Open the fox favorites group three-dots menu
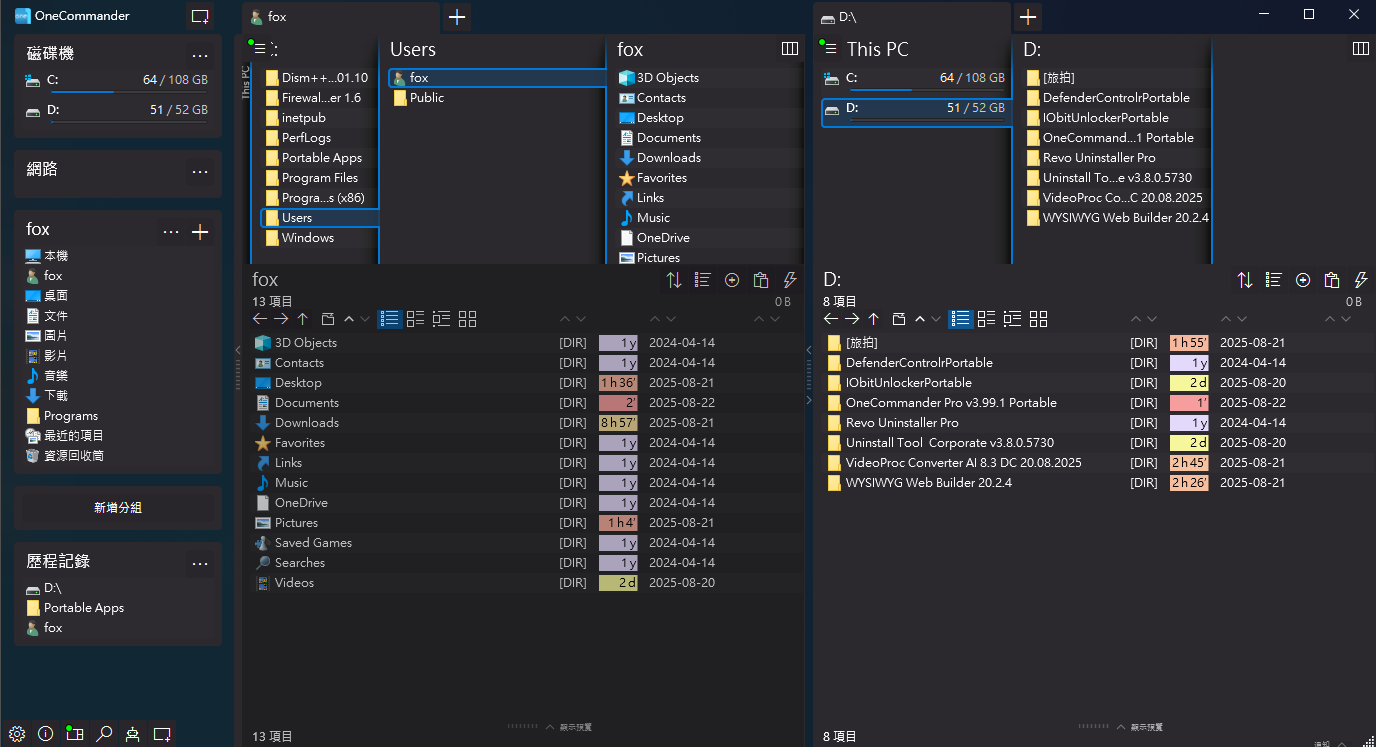 171,232
